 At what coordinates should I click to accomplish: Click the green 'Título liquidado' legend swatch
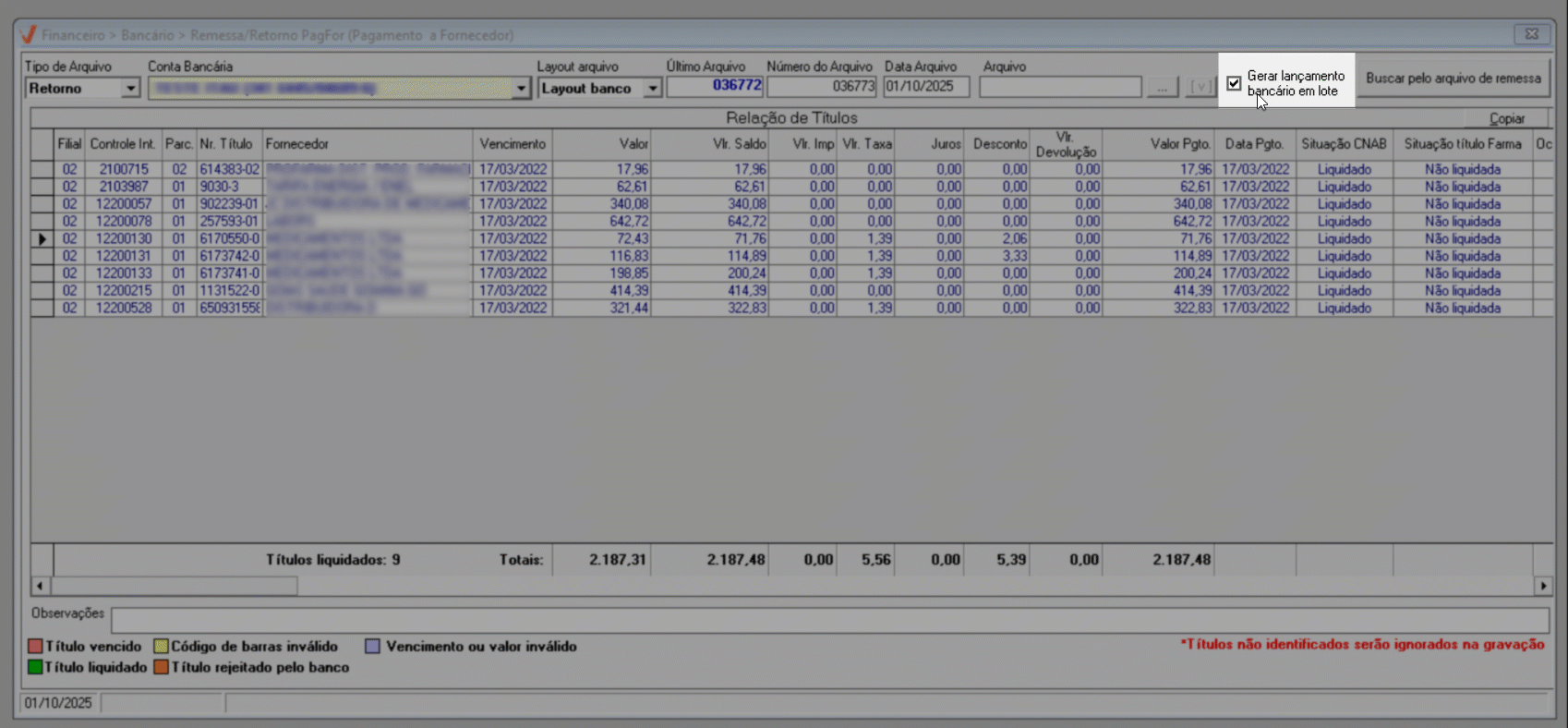pyautogui.click(x=35, y=667)
